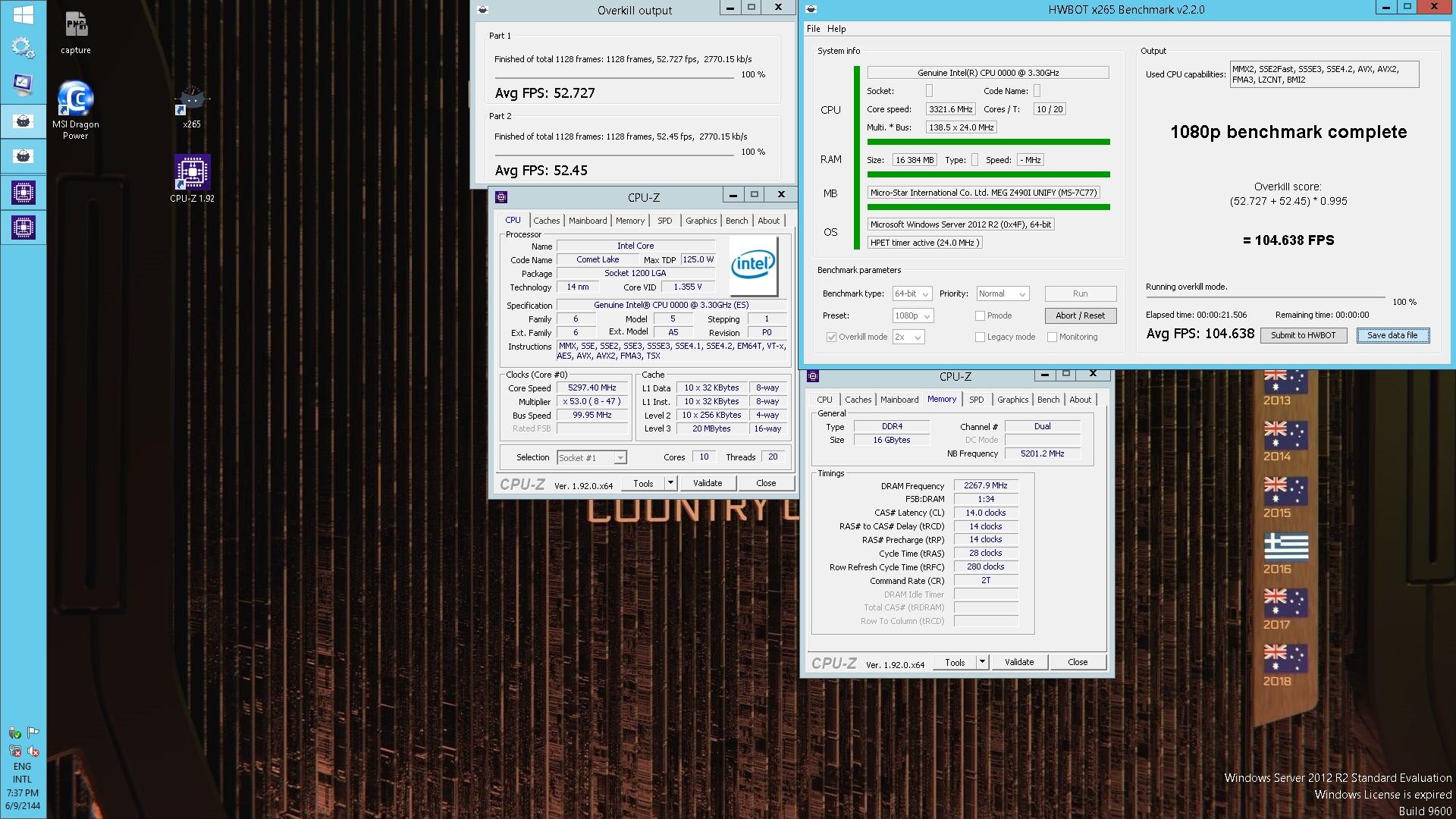
Task: Open the Socket #1 selection dropdown
Action: [591, 457]
